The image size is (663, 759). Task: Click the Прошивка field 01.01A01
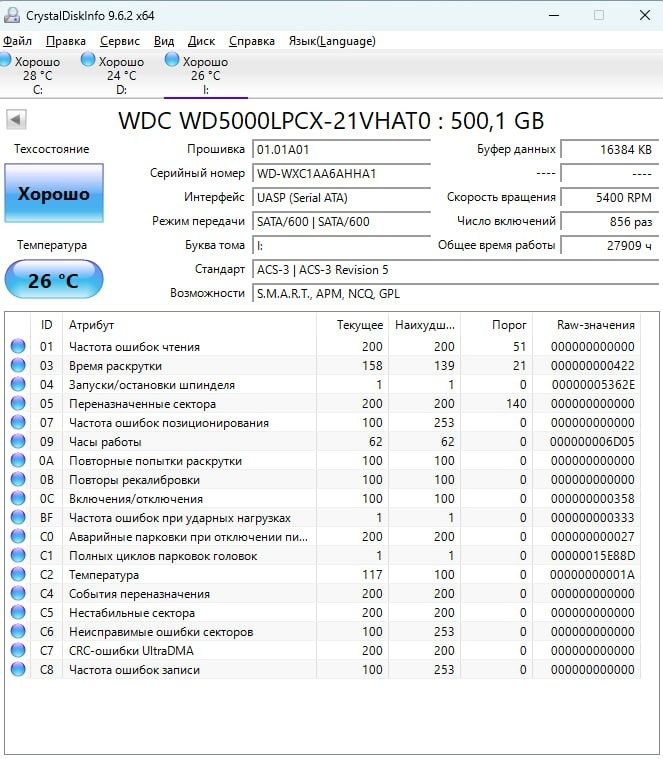[x=341, y=150]
